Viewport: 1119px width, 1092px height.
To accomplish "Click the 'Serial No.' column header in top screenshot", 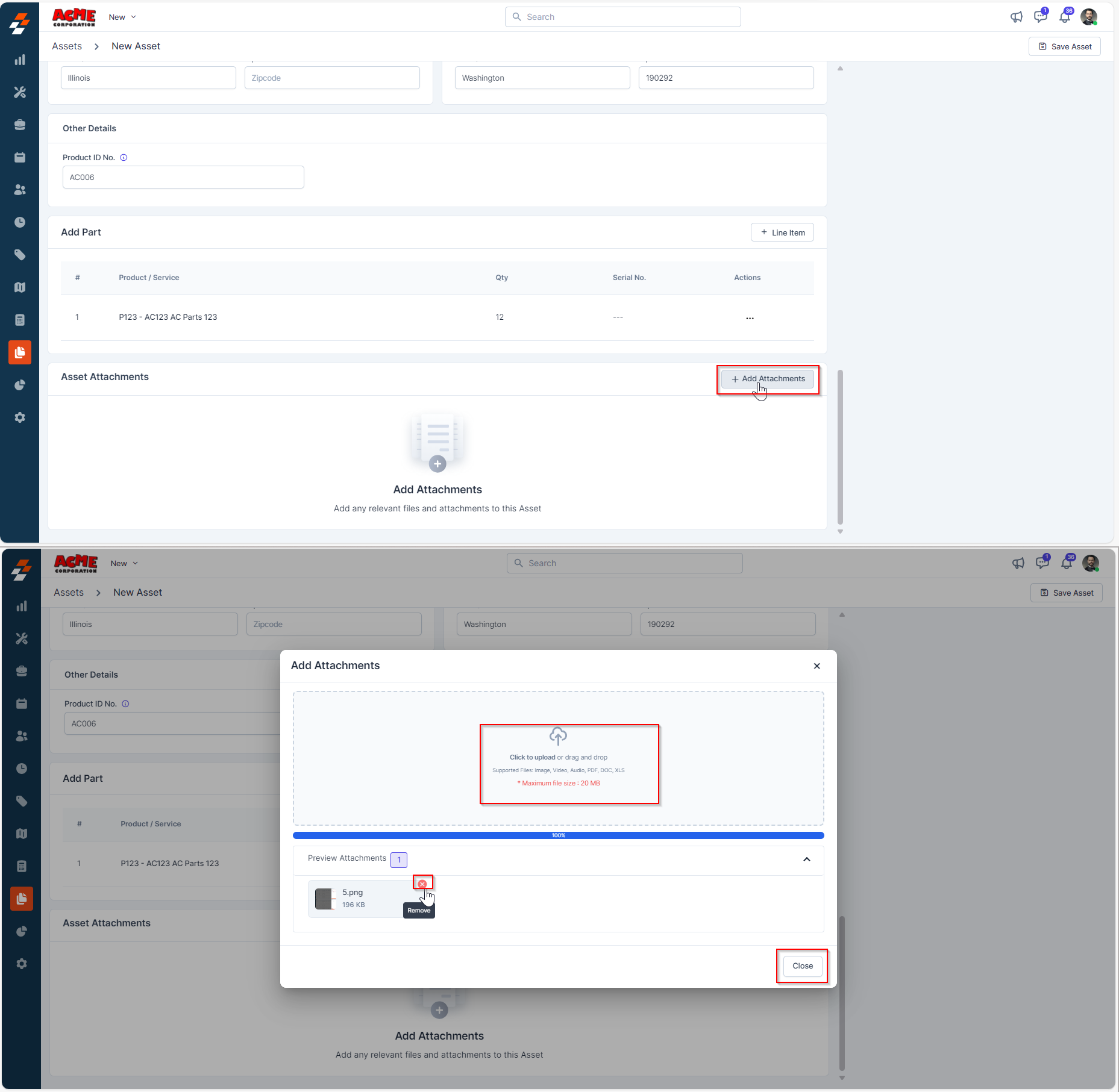I will [629, 278].
